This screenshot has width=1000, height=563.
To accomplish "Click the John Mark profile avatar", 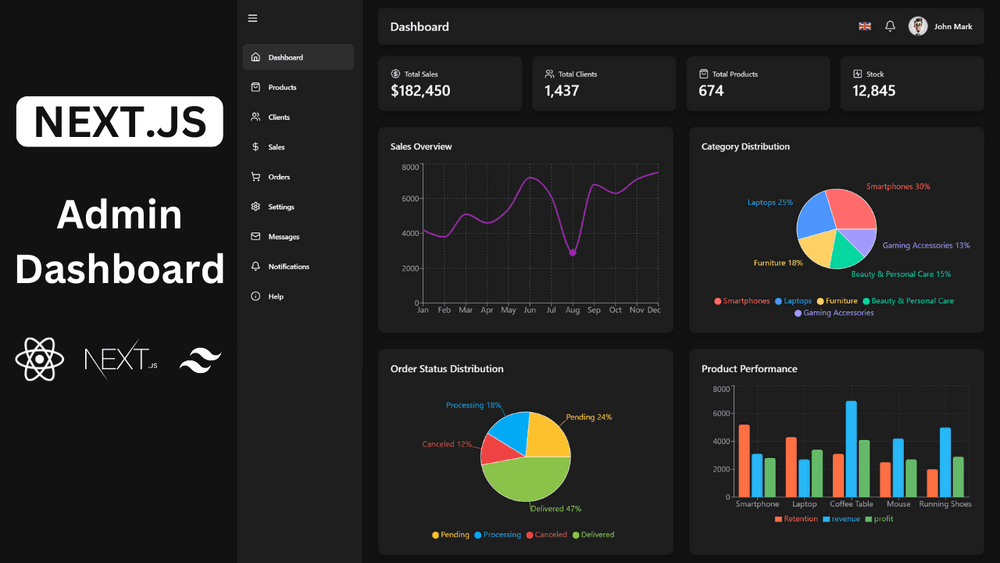I will click(x=918, y=27).
